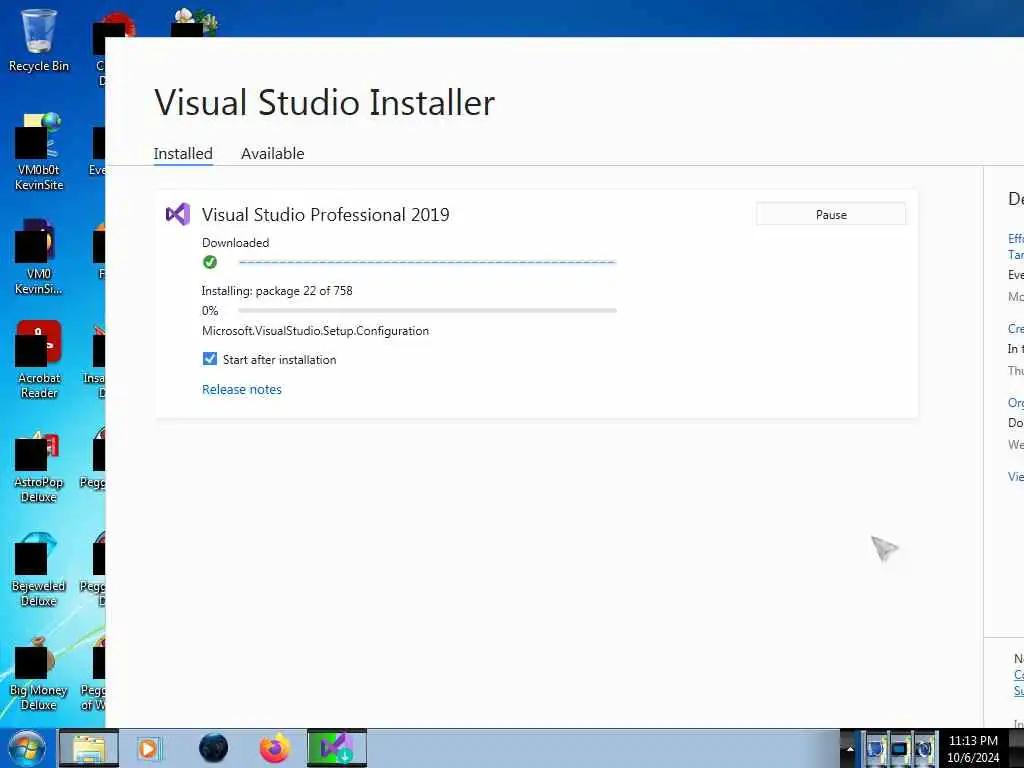Screen dimensions: 1024x768
Task: Switch to the Installed tab
Action: [183, 153]
